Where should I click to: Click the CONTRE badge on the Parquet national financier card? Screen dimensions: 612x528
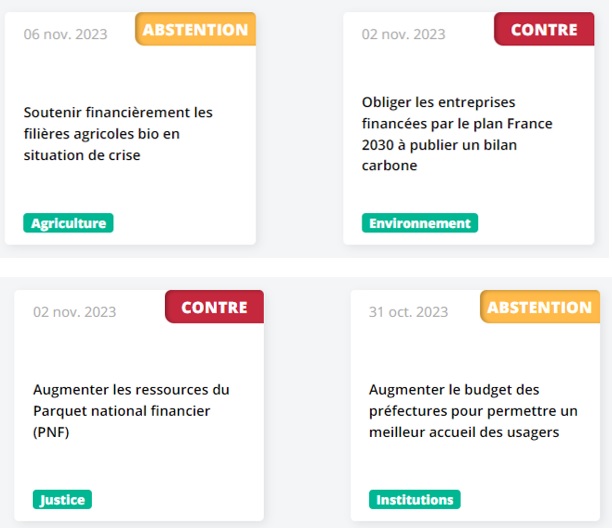tap(214, 307)
